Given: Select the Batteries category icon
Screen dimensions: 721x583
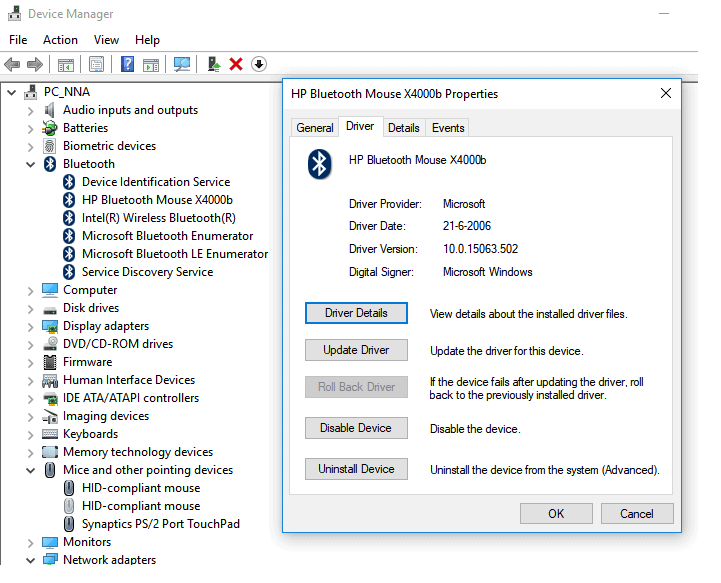Looking at the screenshot, I should pos(50,128).
